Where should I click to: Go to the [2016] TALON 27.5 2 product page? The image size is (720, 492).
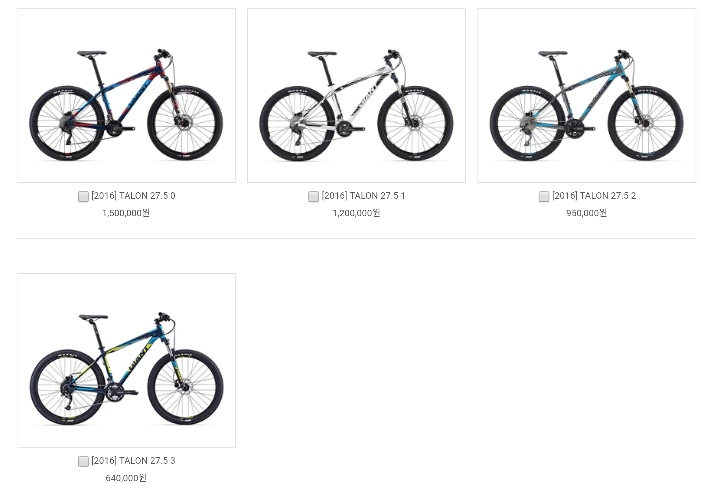point(594,196)
